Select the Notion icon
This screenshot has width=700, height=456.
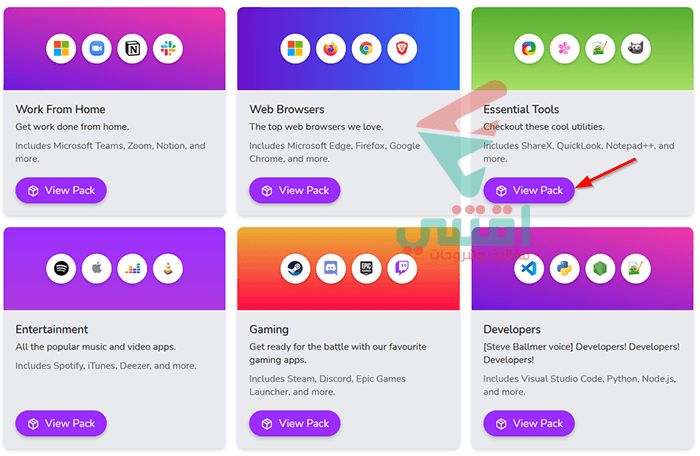132,48
